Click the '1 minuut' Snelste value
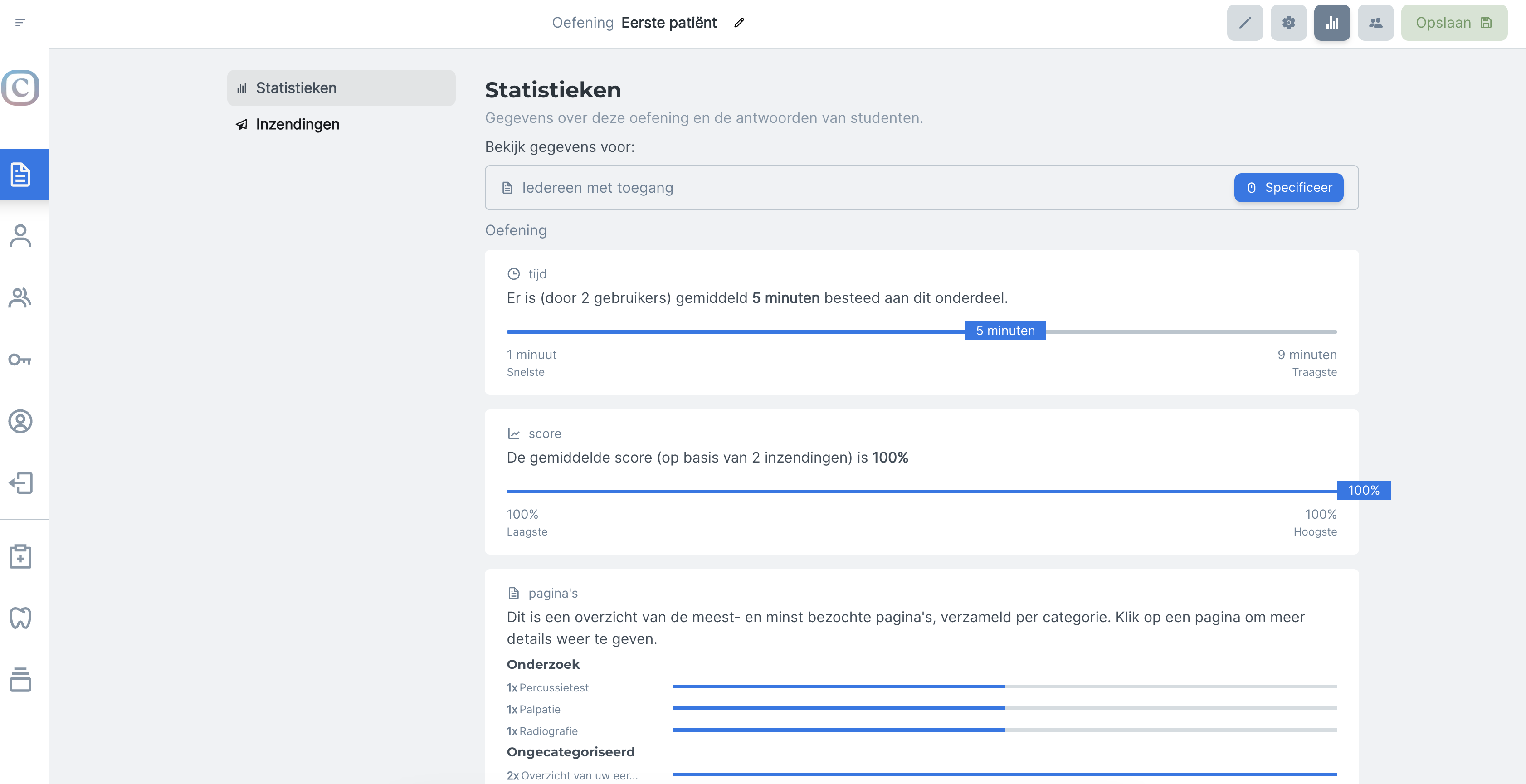 531,355
